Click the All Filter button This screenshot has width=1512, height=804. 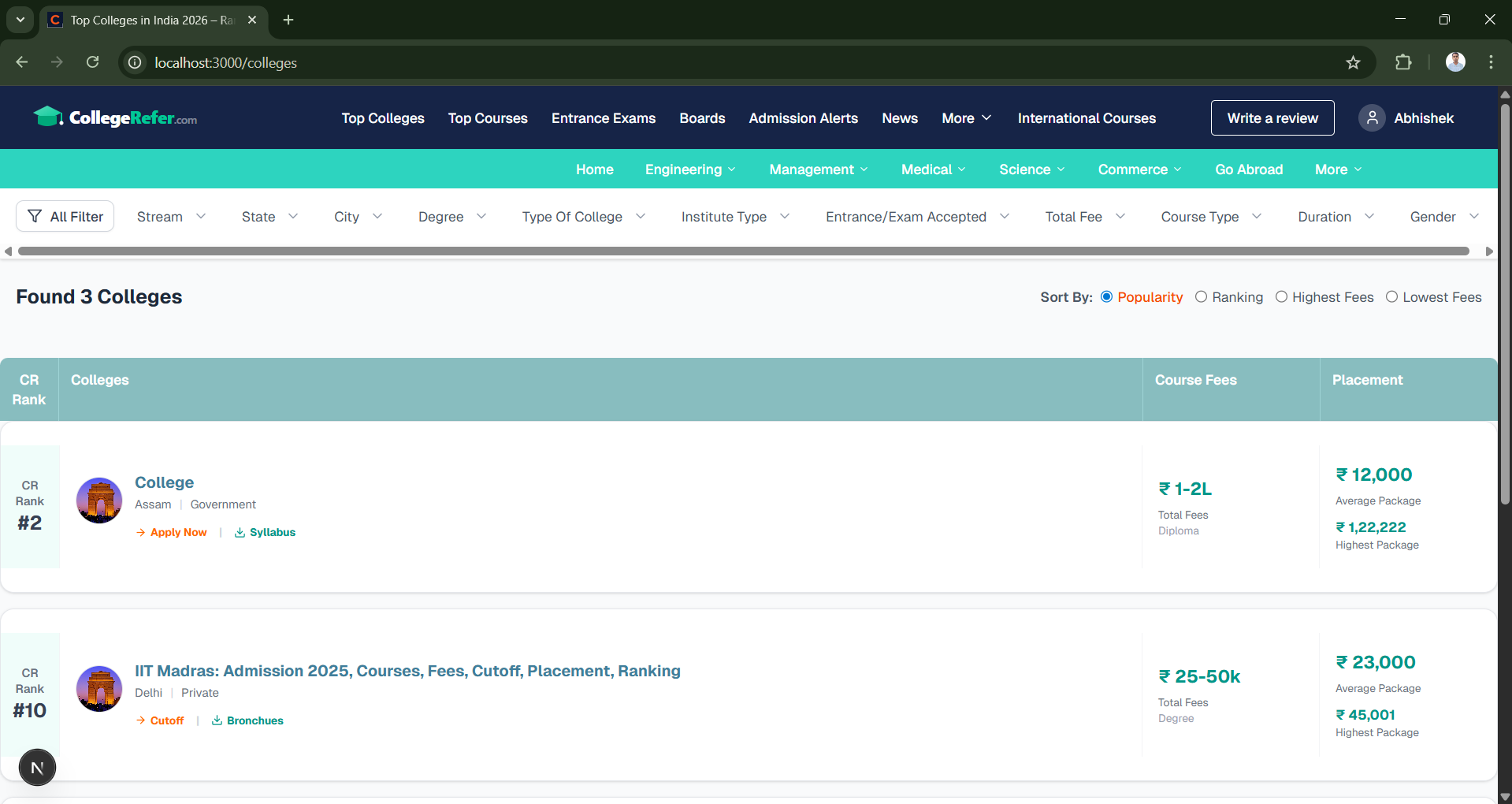(65, 217)
